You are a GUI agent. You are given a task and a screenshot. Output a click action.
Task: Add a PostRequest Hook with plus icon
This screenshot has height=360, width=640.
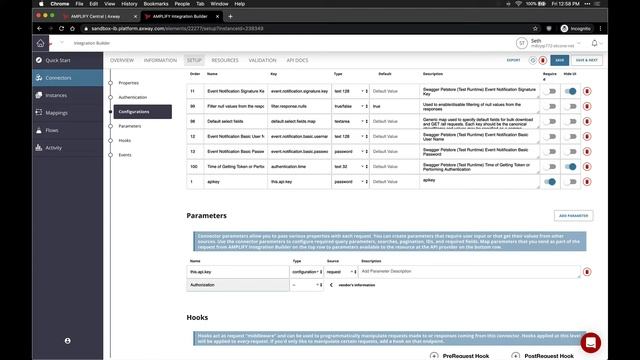pyautogui.click(x=516, y=356)
